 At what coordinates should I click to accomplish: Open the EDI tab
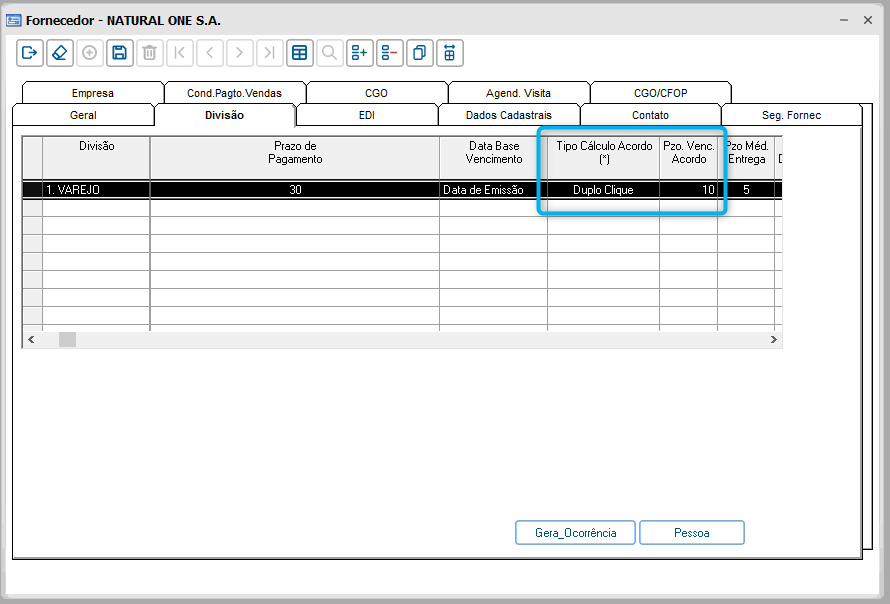click(367, 115)
